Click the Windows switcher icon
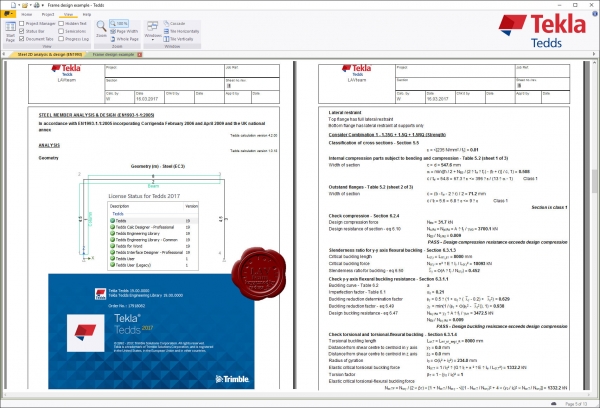The image size is (600, 408). [x=153, y=26]
